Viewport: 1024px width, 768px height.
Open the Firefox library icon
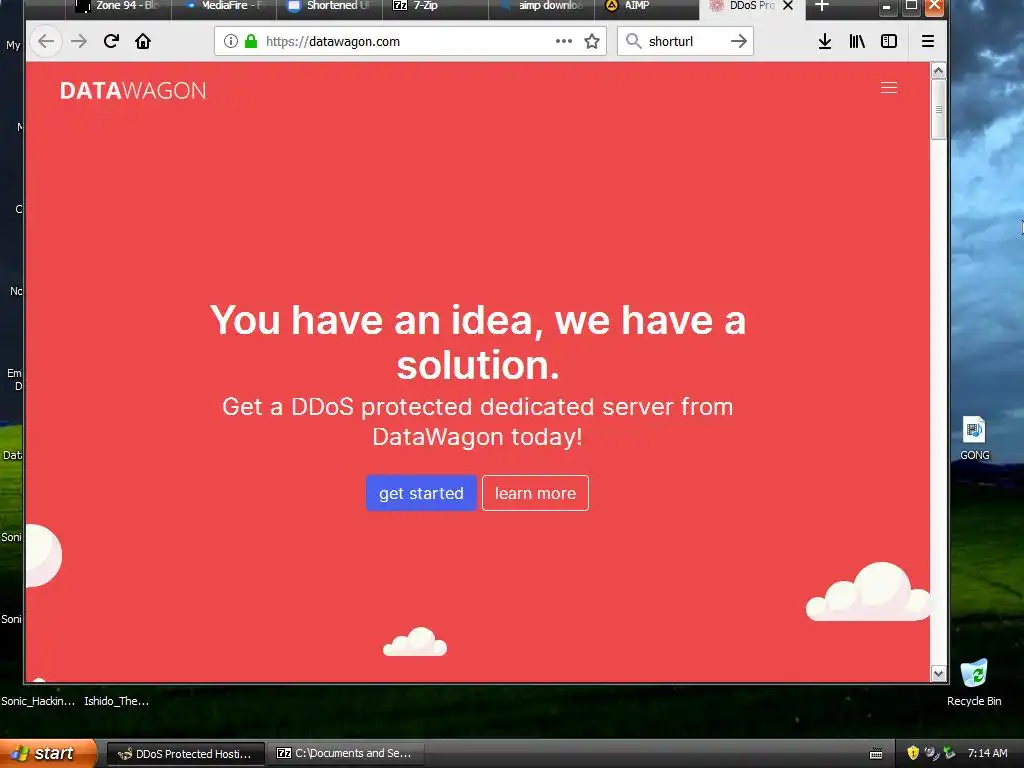coord(857,42)
